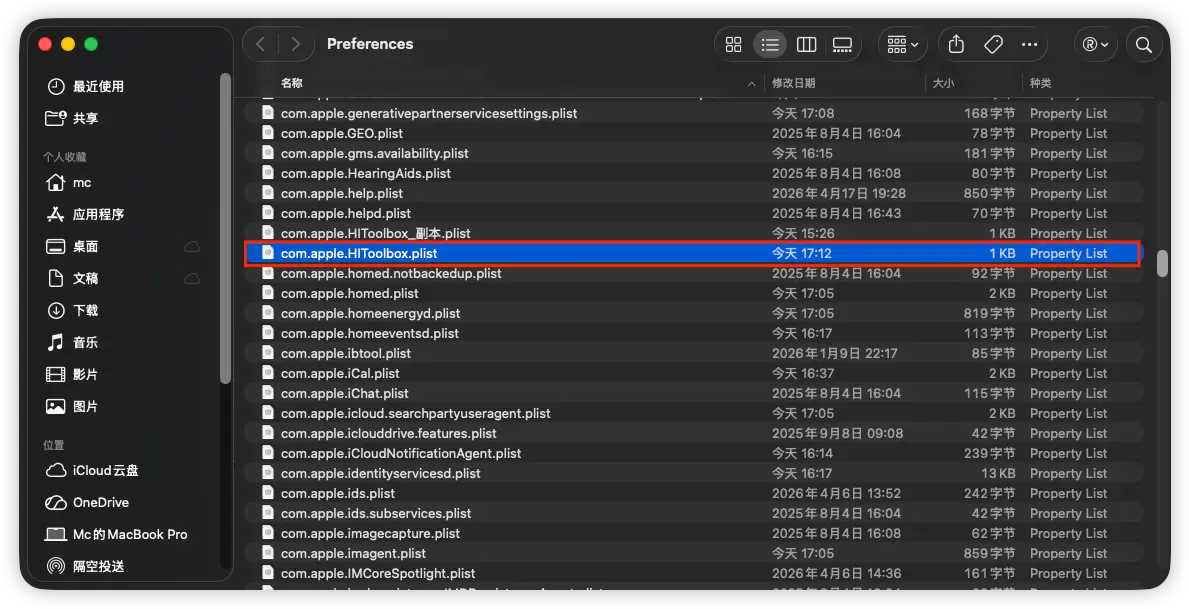1189x609 pixels.
Task: Open iCloud云盘 in the sidebar
Action: (x=93, y=470)
